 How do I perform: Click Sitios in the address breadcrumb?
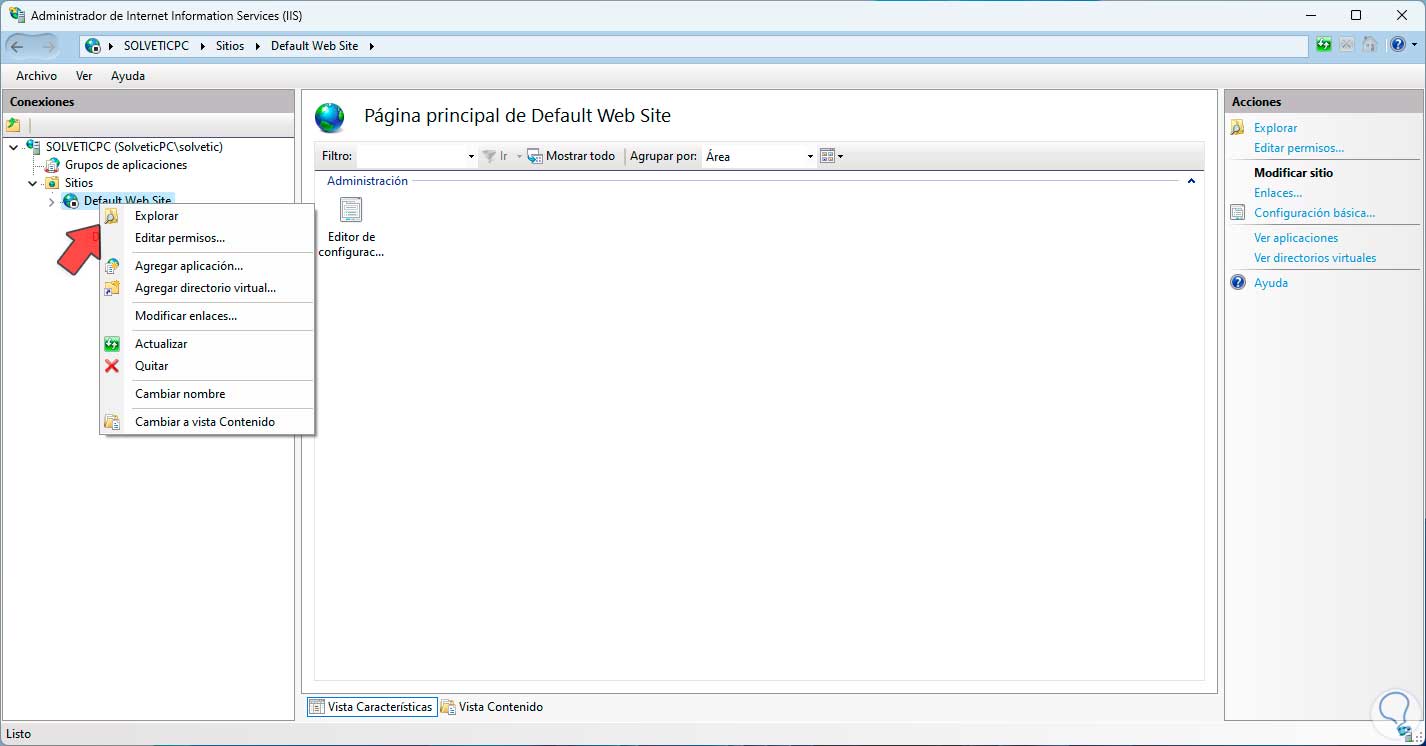pos(230,46)
